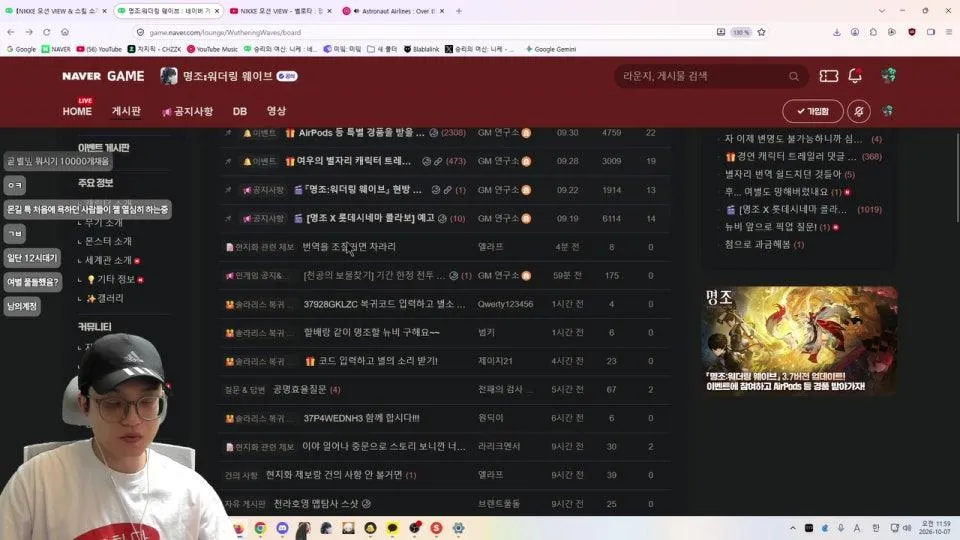Switch to the 공지사항 tab
This screenshot has width=960, height=540.
(188, 111)
